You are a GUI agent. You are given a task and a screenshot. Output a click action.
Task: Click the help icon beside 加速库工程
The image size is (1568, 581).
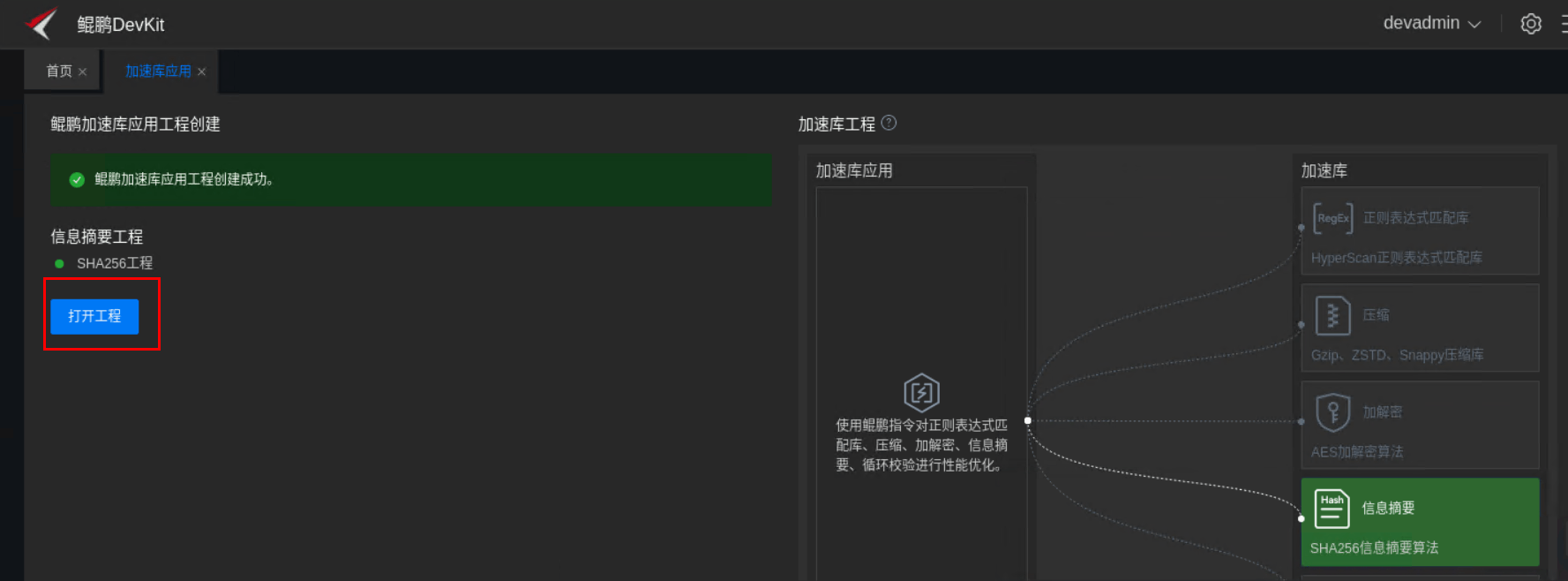[x=889, y=123]
